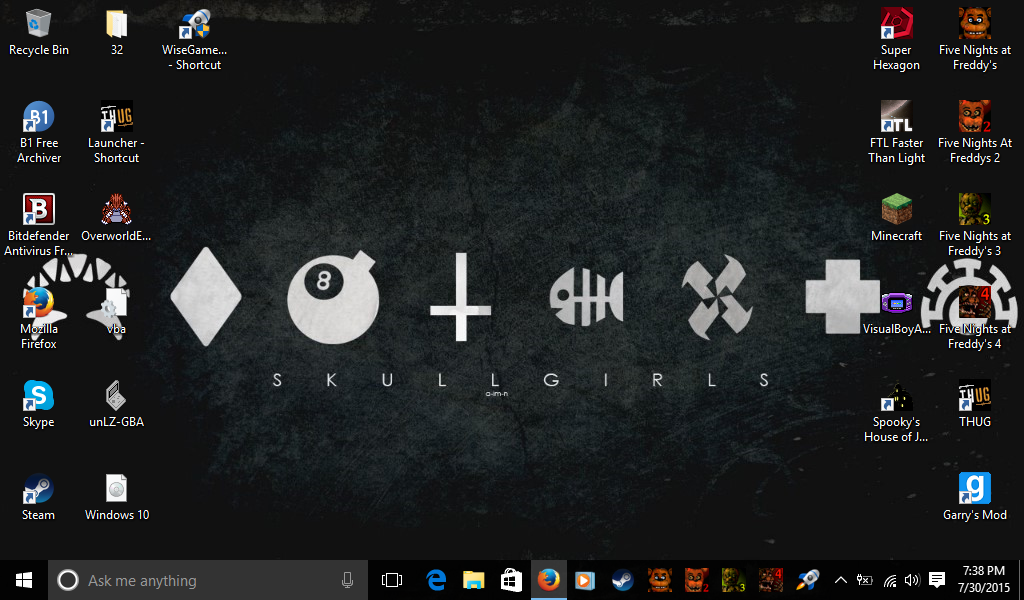Open the media player taskbar icon

[x=585, y=580]
